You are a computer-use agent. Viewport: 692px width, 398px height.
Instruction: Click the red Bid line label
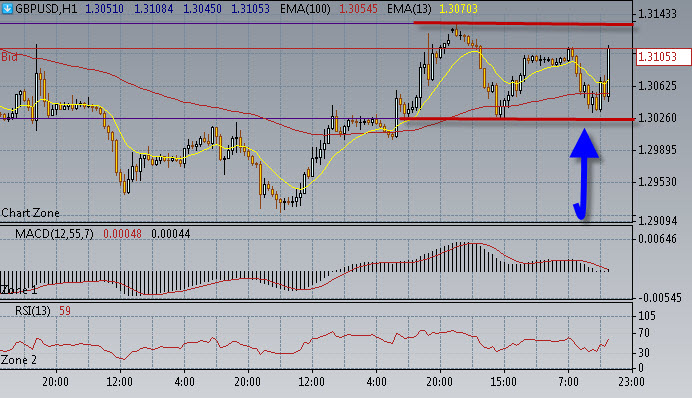(x=9, y=57)
